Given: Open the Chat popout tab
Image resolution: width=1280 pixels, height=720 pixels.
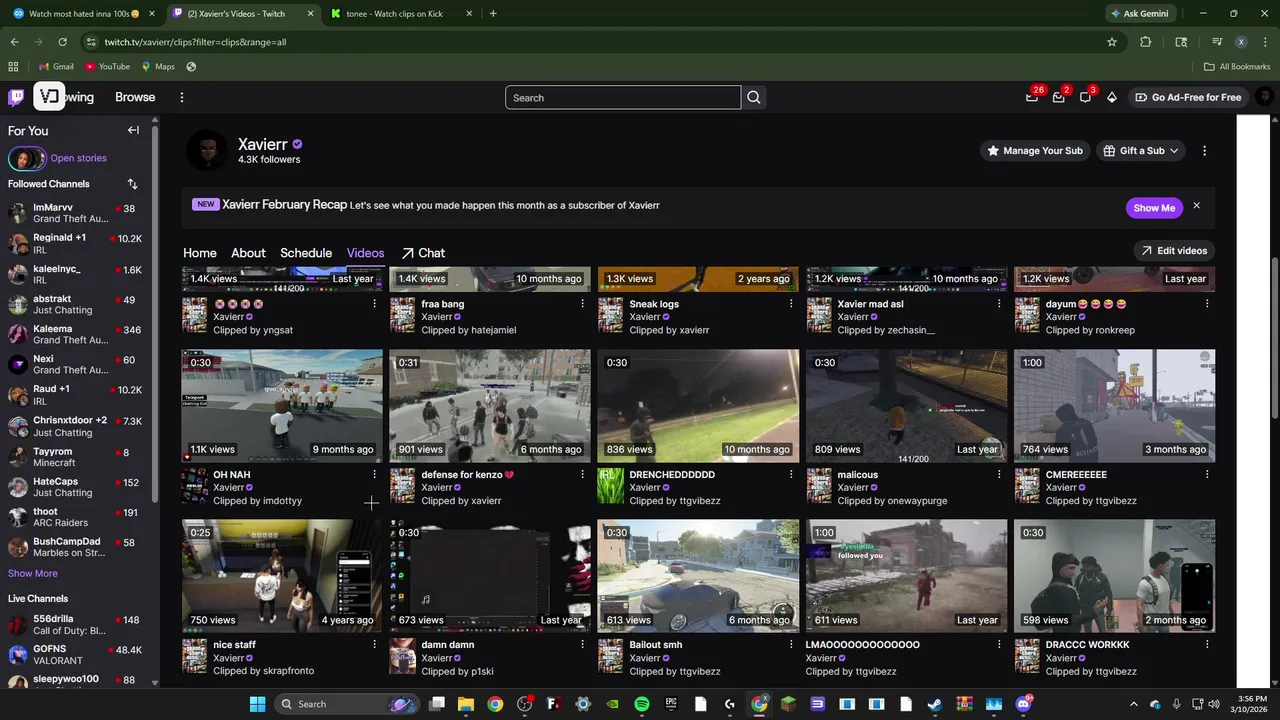Looking at the screenshot, I should click(423, 253).
